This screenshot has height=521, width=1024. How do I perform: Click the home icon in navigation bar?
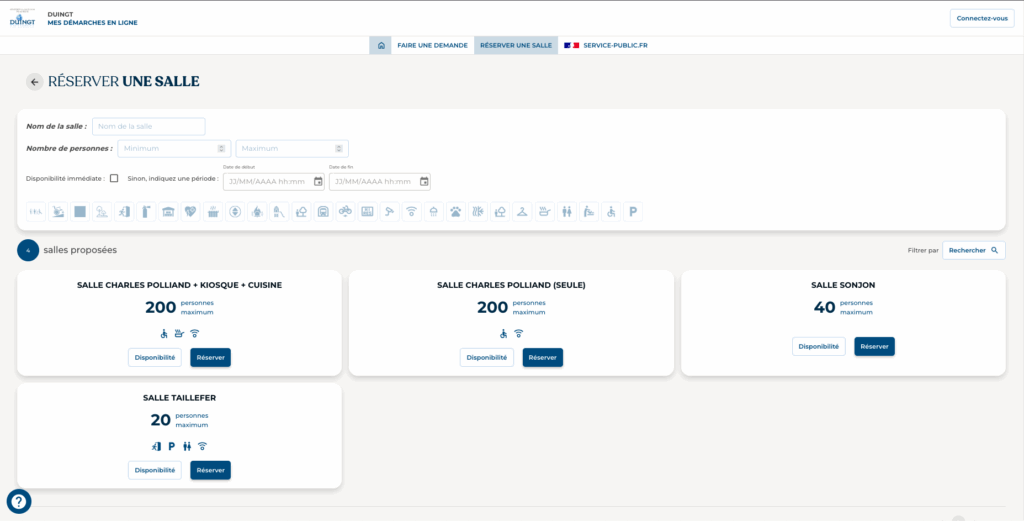(380, 45)
